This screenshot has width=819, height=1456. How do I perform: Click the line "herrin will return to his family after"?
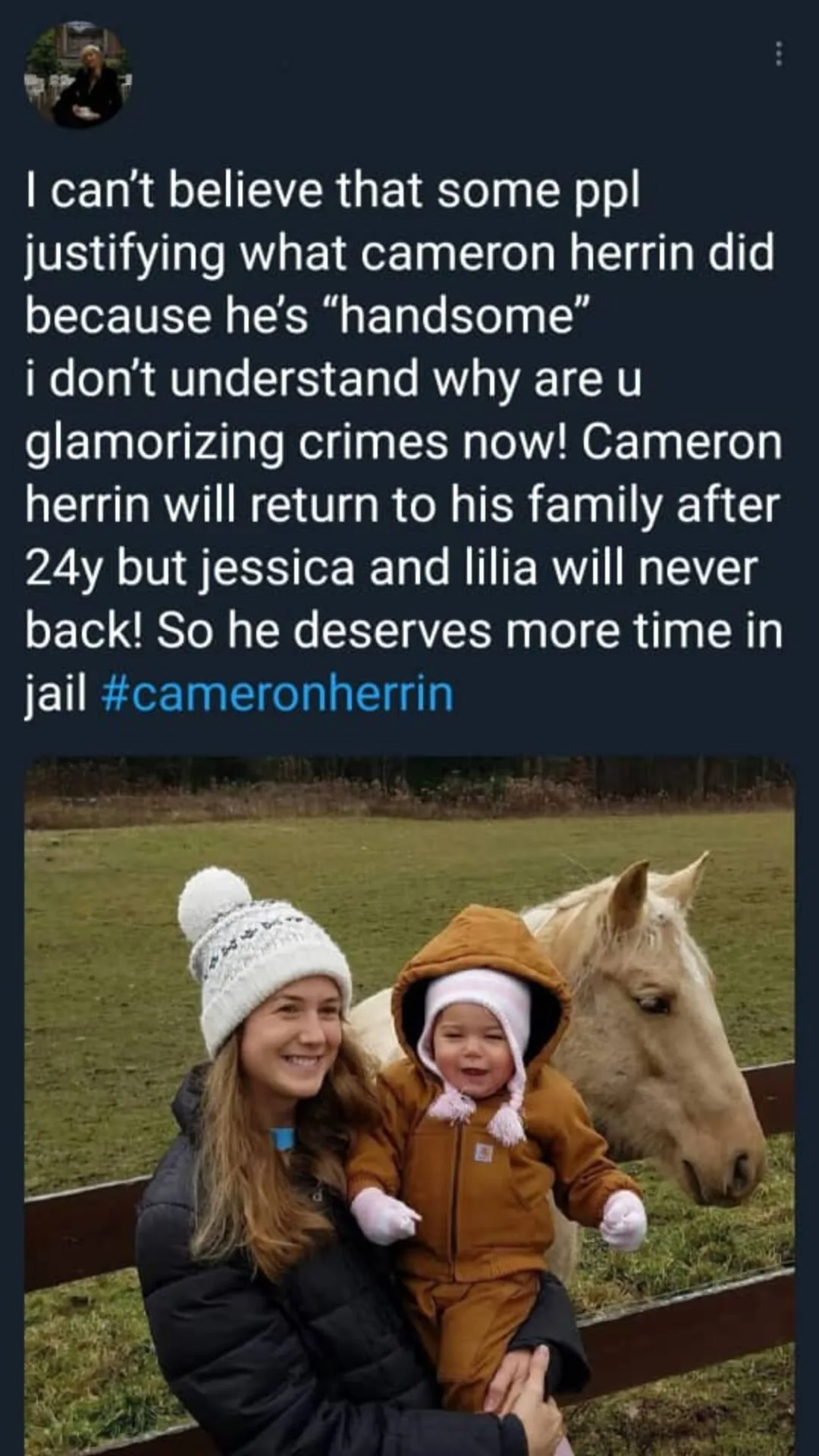point(402,505)
